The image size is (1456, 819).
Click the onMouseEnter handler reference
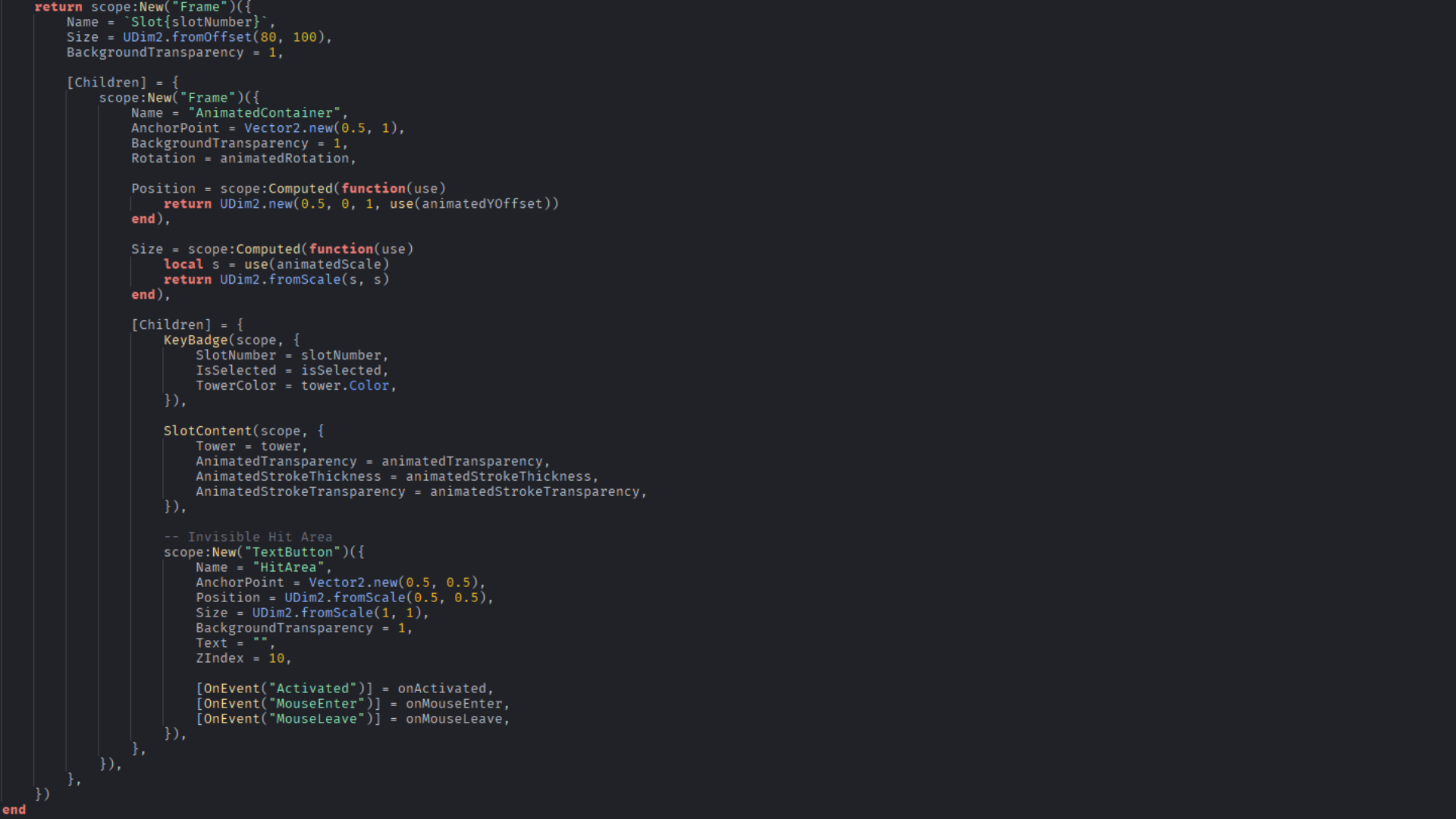[x=453, y=704]
